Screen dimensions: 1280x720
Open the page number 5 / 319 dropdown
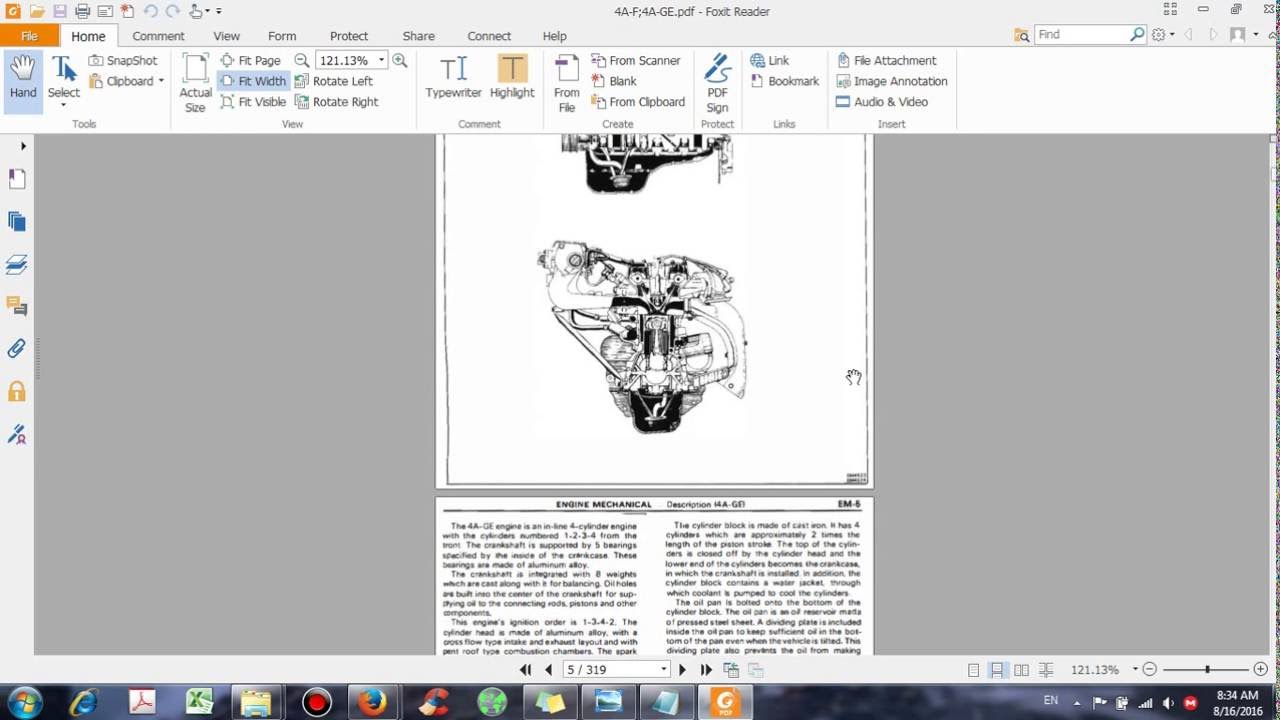663,669
